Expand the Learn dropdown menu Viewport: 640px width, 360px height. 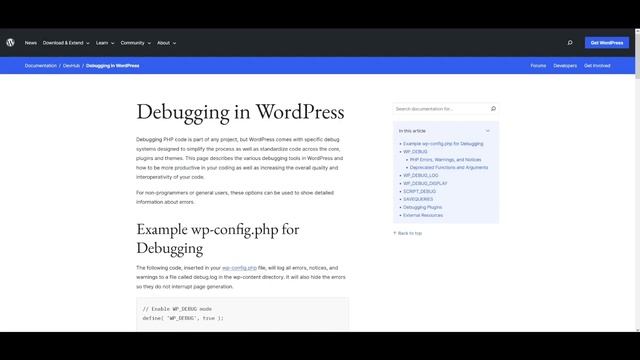[105, 43]
